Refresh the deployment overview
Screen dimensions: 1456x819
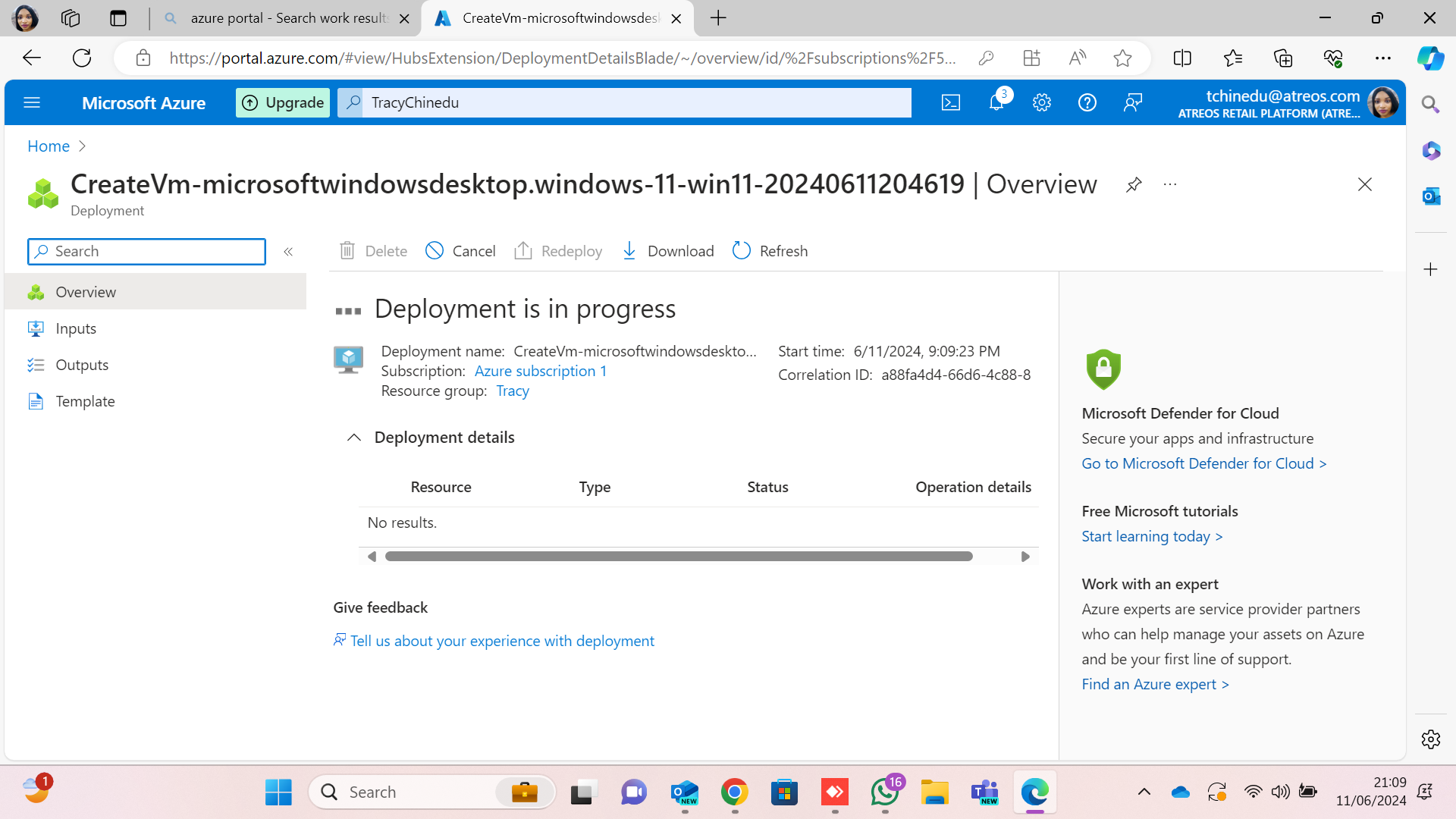click(x=770, y=251)
